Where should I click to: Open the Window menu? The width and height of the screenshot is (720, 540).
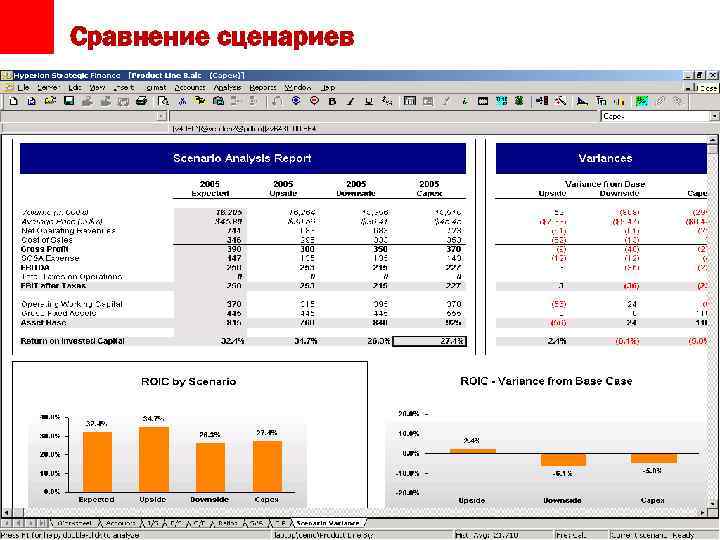[298, 87]
